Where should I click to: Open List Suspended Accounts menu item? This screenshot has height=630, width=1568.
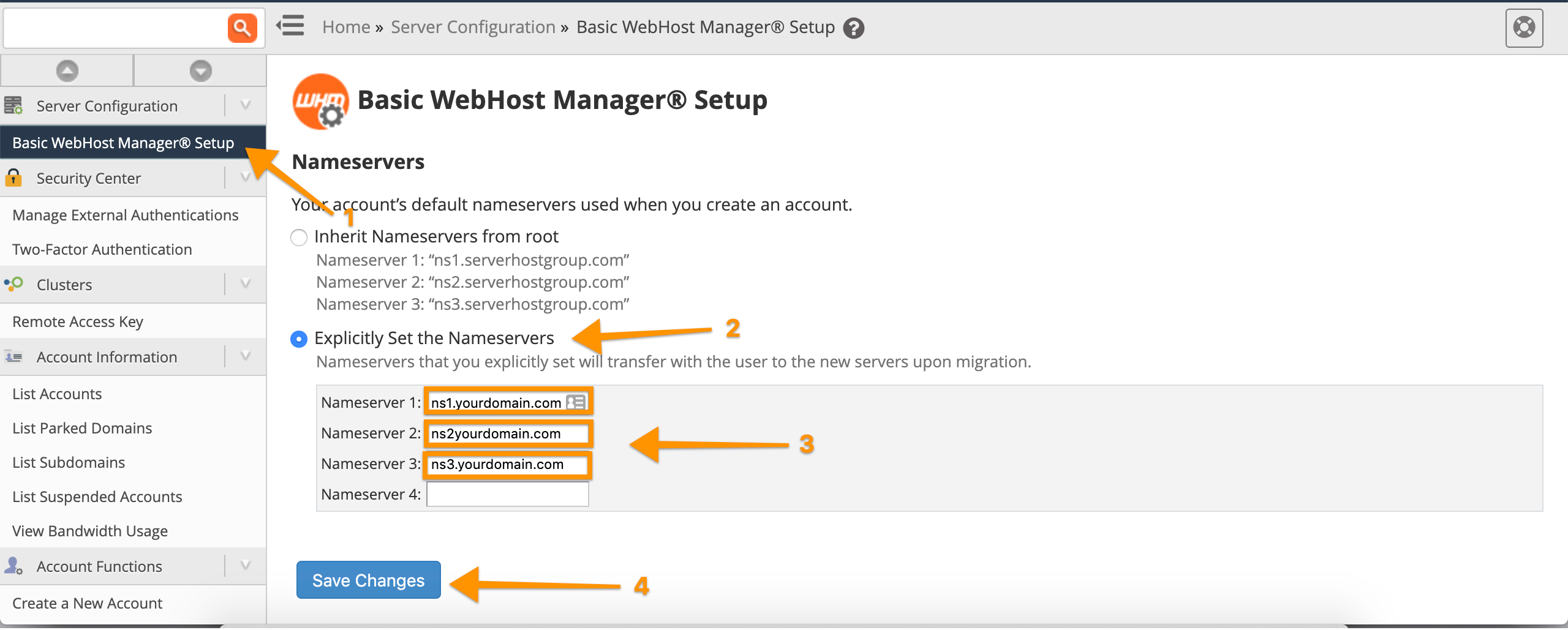(x=97, y=497)
